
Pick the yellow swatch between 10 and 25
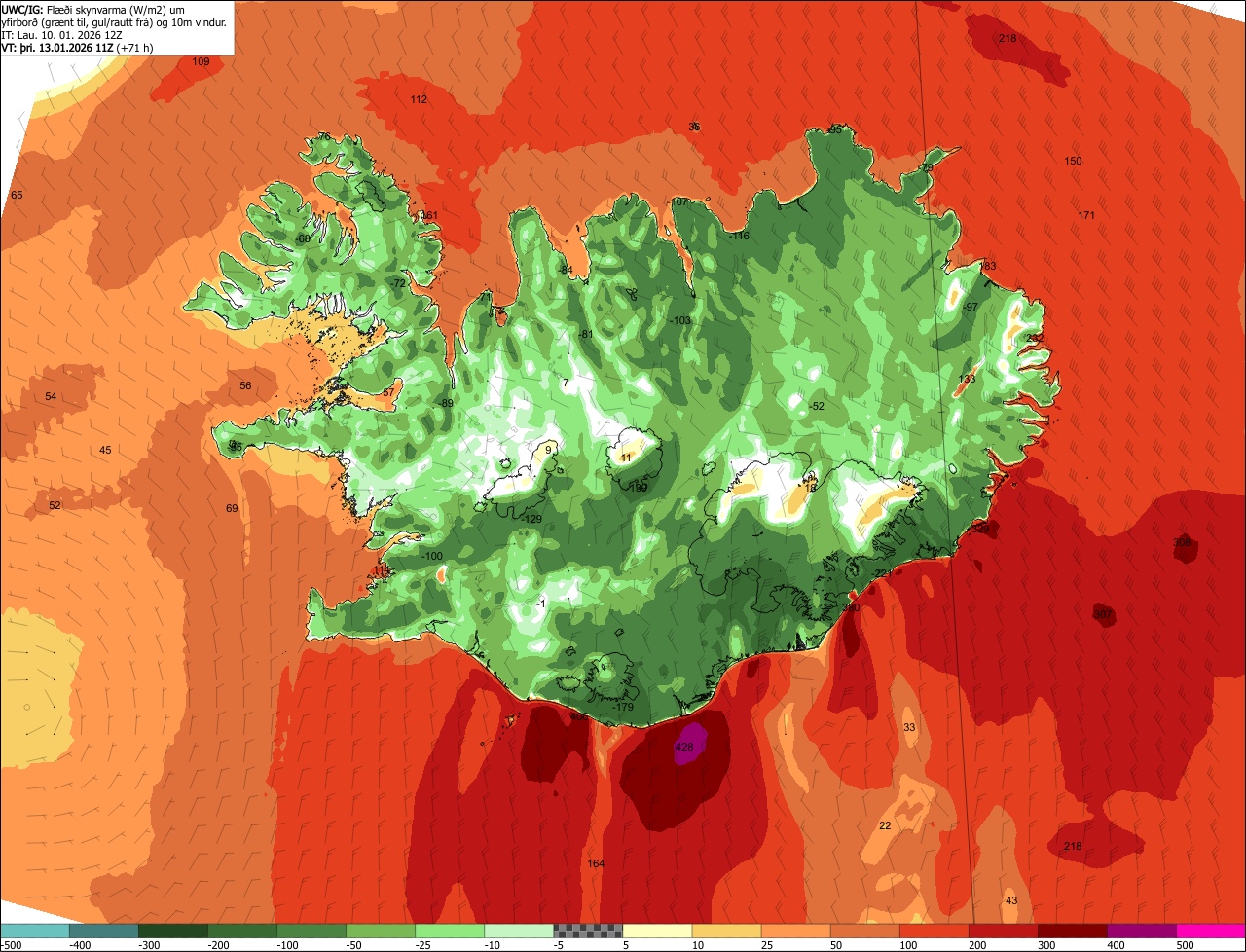pyautogui.click(x=726, y=931)
